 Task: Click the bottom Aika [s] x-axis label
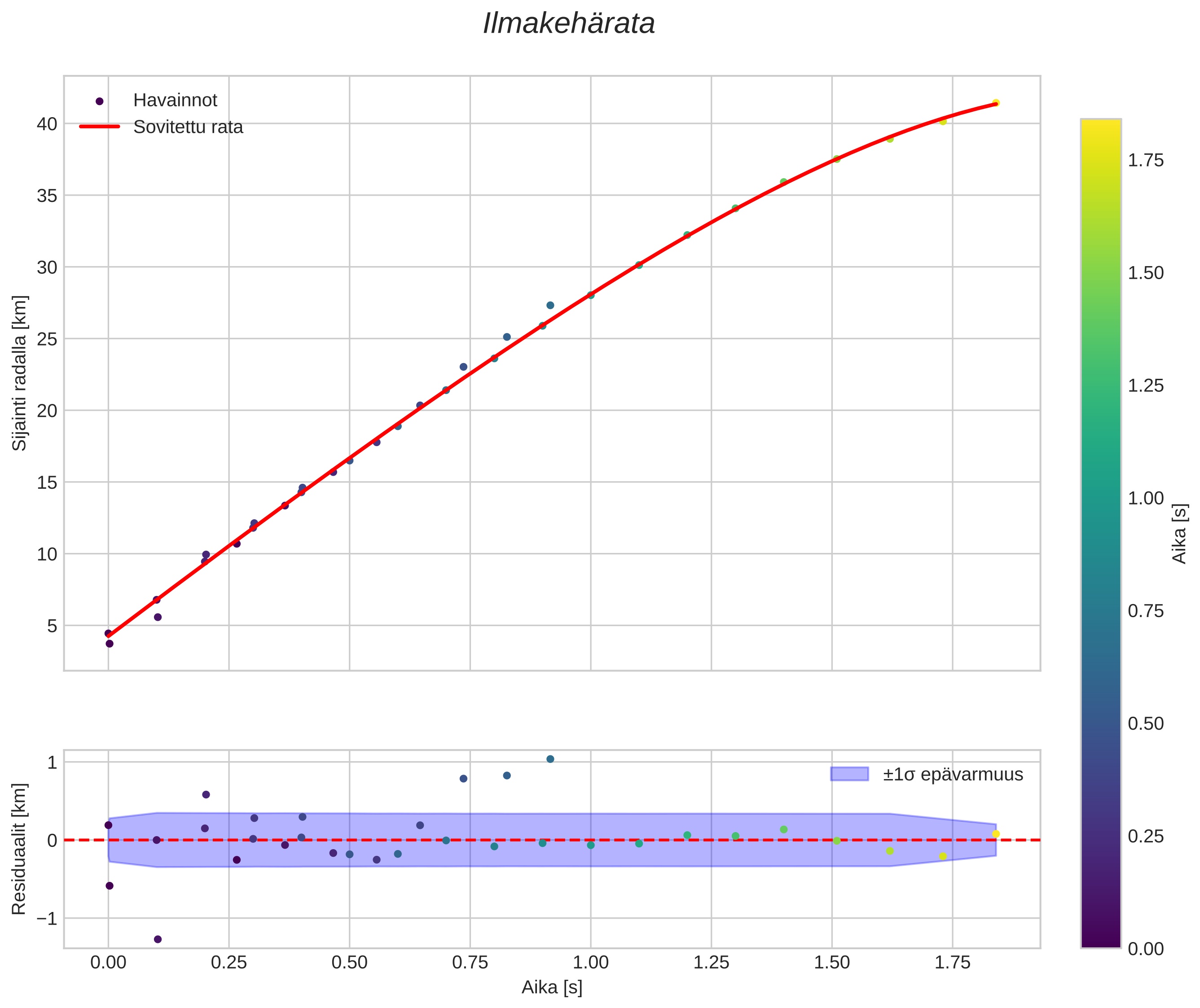point(552,987)
